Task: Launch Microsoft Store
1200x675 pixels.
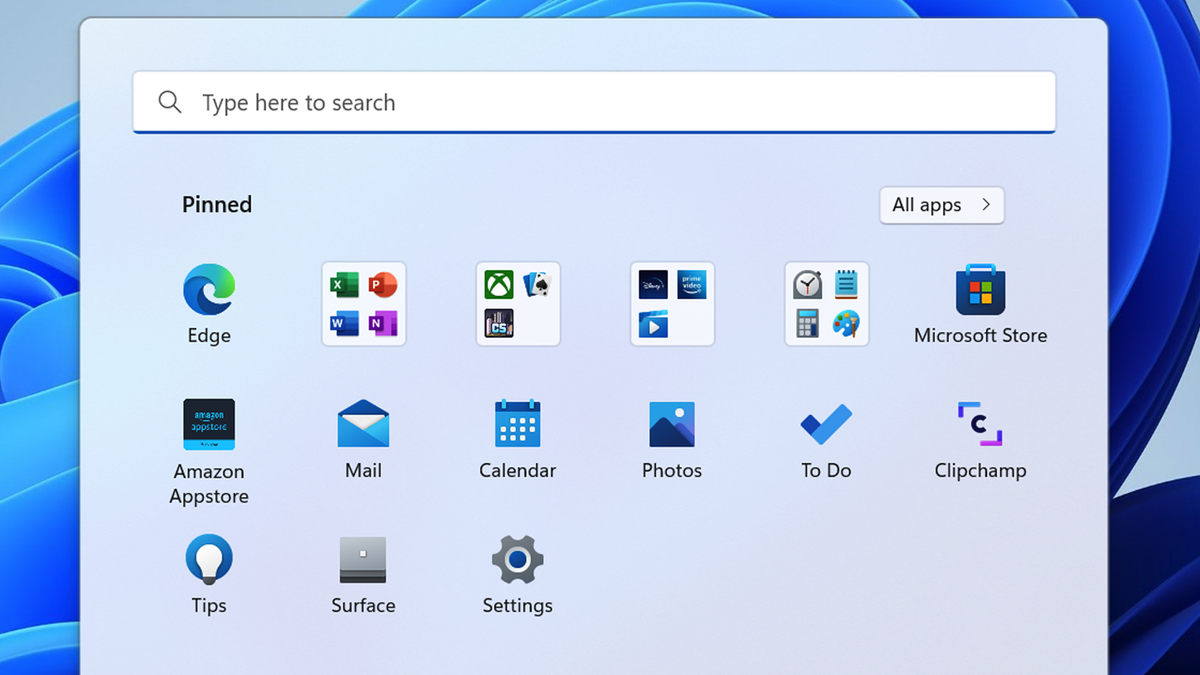Action: click(x=980, y=290)
